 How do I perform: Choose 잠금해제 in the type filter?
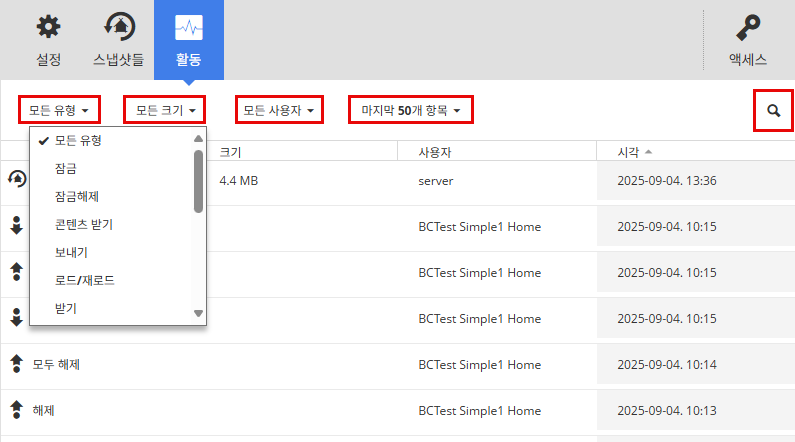coord(77,196)
